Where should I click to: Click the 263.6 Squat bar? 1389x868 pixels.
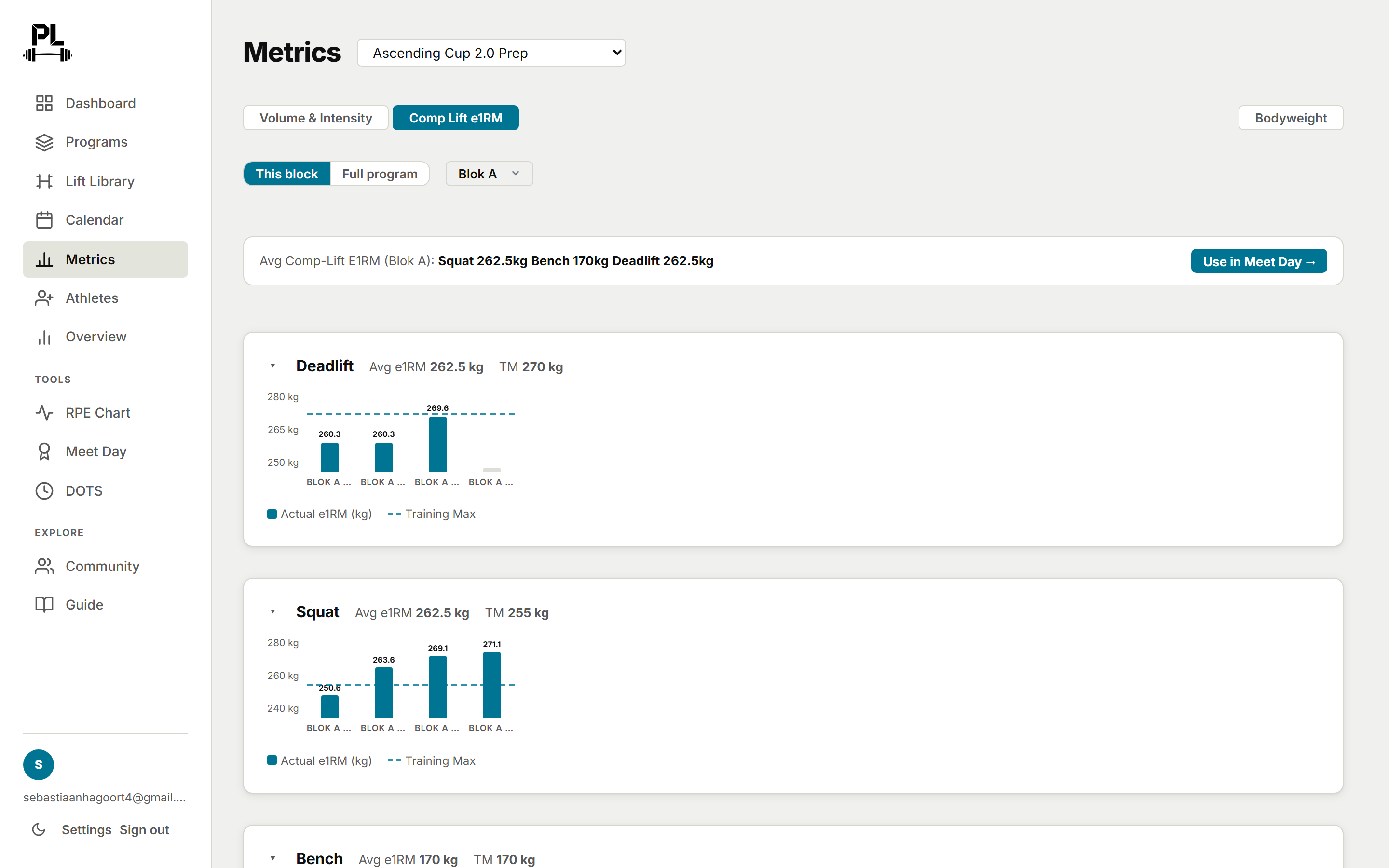pyautogui.click(x=384, y=692)
